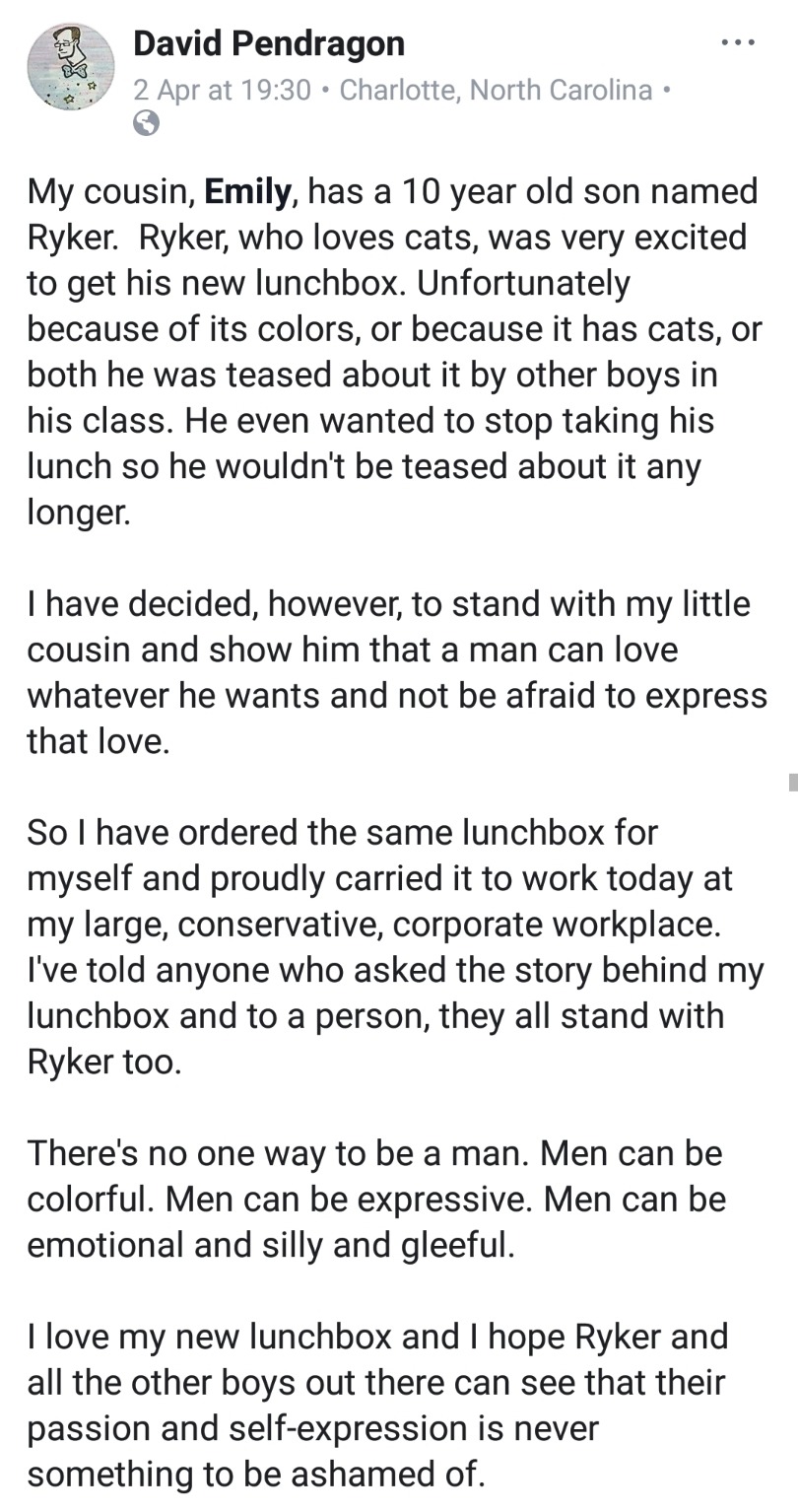This screenshot has width=798, height=1512.
Task: Open the 2 Apr at 19:30 timestamp
Action: pos(222,91)
